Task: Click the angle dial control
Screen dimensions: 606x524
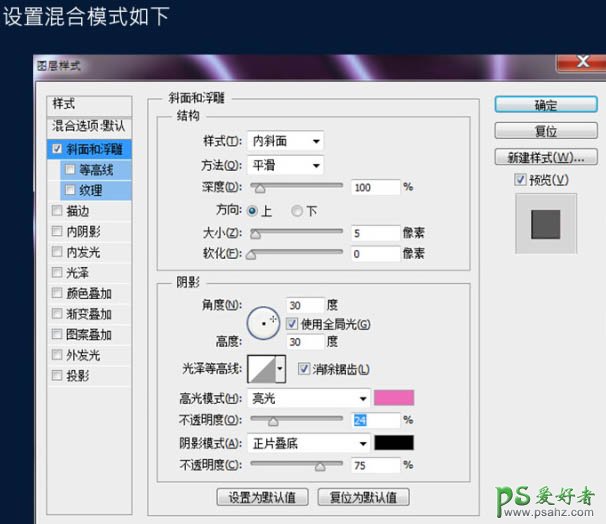Action: click(x=264, y=322)
